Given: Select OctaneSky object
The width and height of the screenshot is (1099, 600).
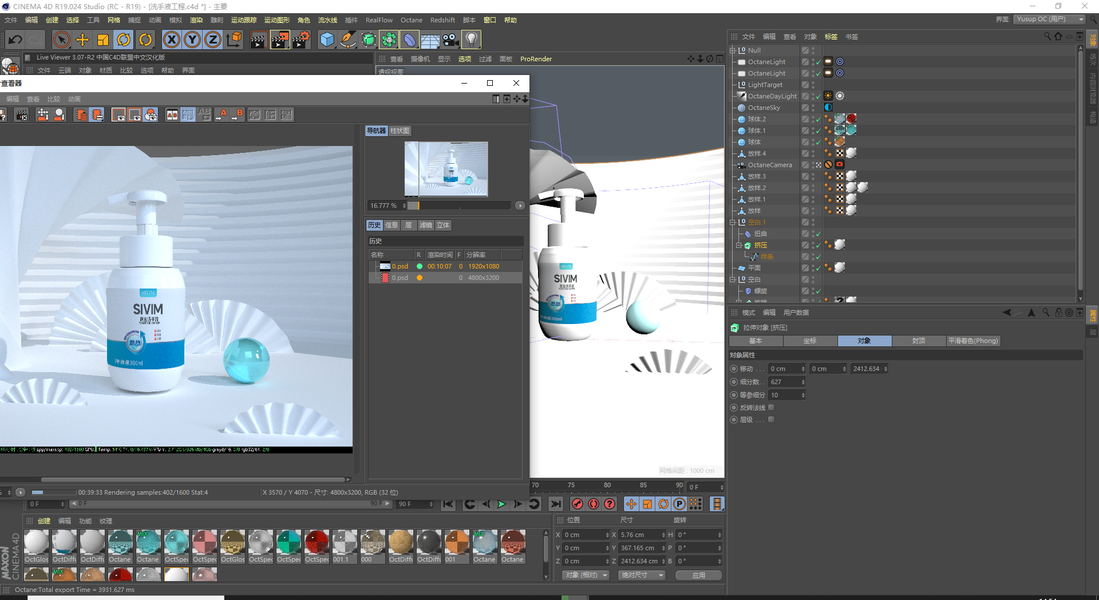Looking at the screenshot, I should [x=763, y=108].
